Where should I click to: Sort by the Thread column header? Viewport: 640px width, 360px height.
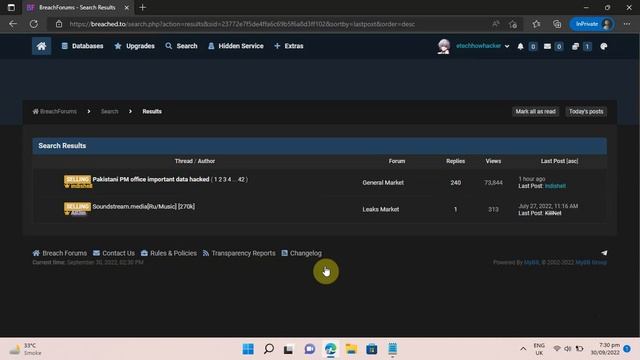pyautogui.click(x=183, y=161)
